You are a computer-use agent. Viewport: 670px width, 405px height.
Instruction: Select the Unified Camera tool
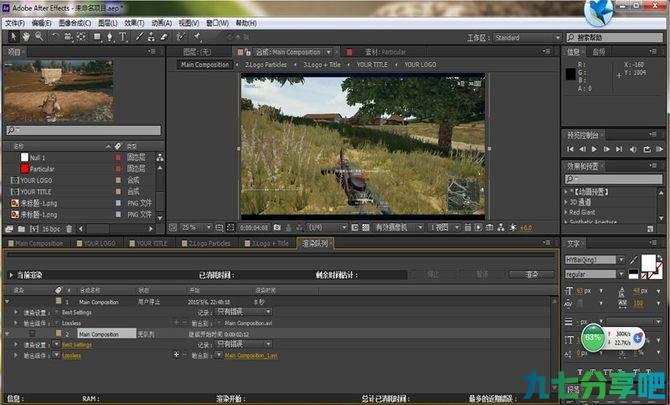coord(68,37)
